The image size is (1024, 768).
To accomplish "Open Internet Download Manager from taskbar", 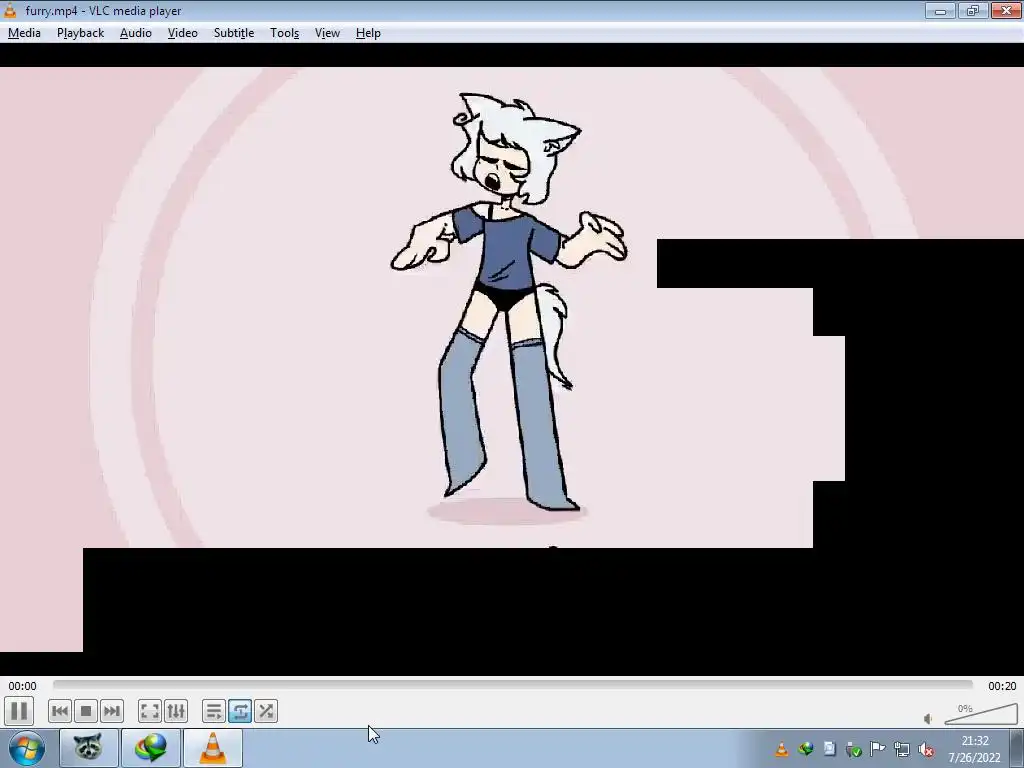I will 151,748.
